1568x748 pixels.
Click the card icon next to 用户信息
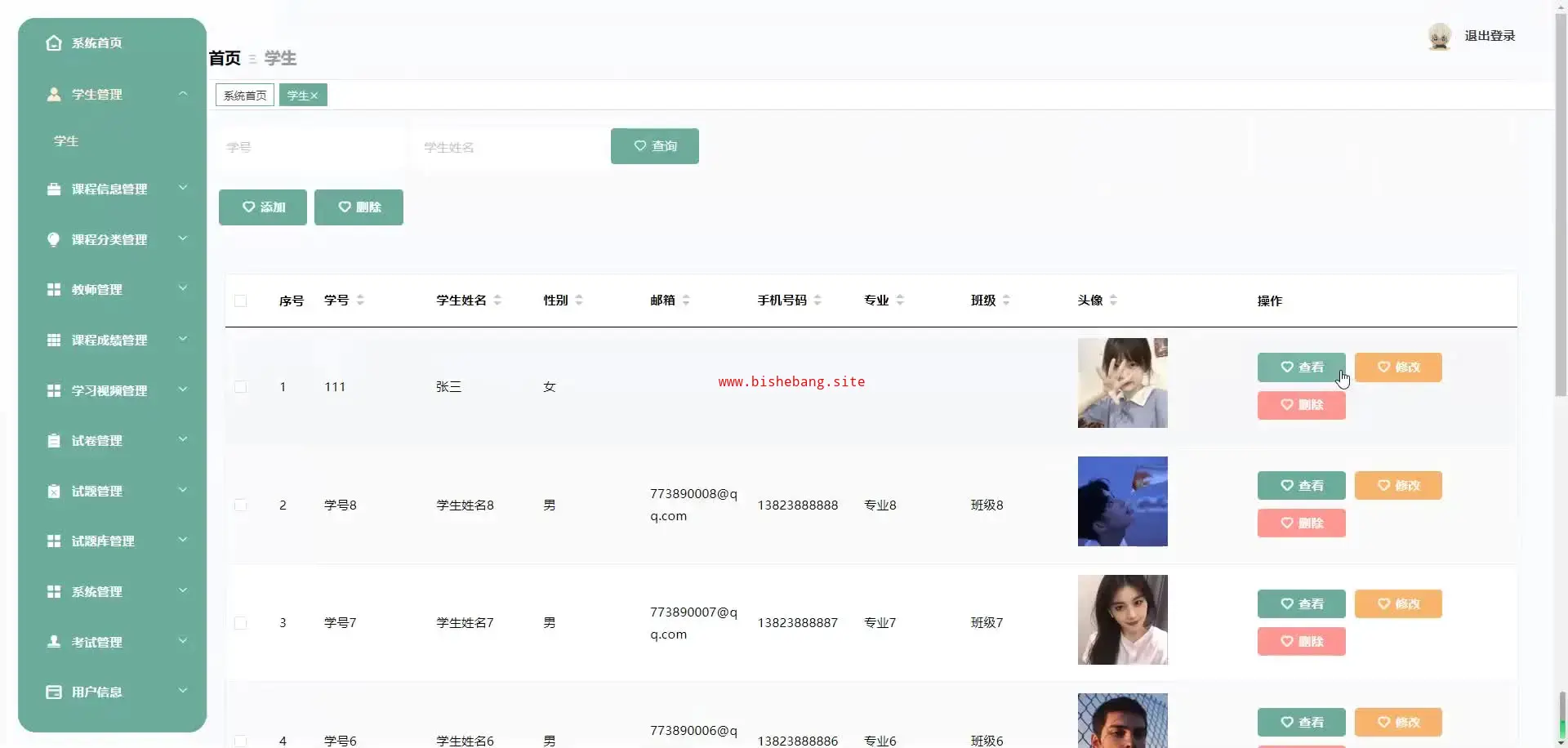click(x=54, y=692)
